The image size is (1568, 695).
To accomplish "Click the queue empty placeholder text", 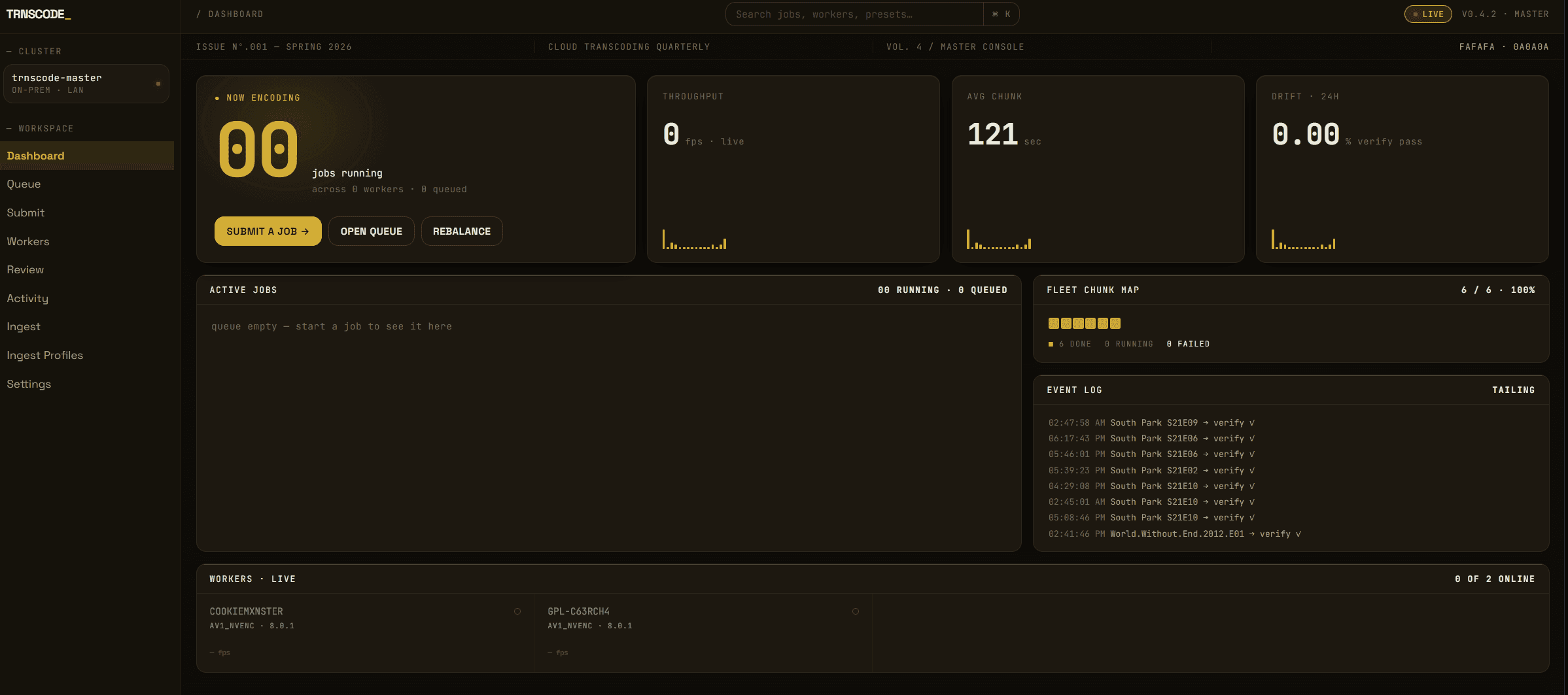I will click(332, 326).
